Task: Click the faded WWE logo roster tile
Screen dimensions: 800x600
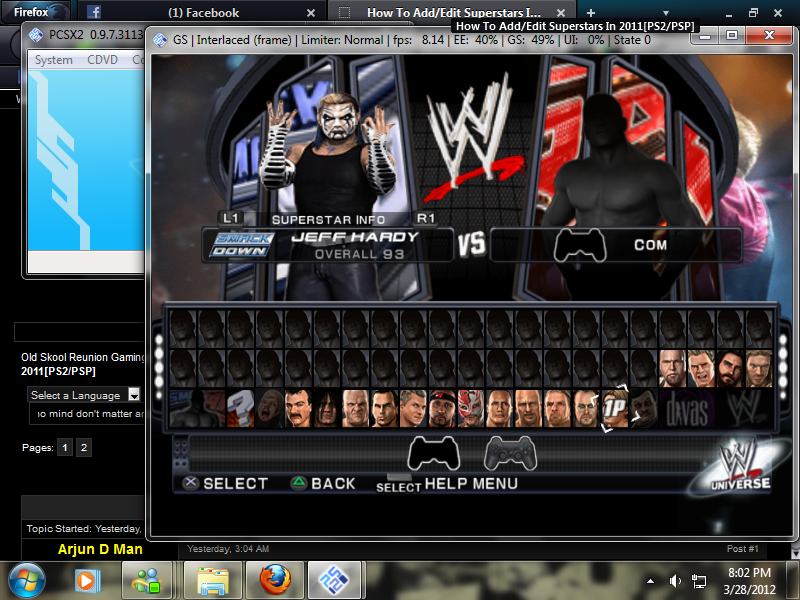Action: pyautogui.click(x=745, y=408)
